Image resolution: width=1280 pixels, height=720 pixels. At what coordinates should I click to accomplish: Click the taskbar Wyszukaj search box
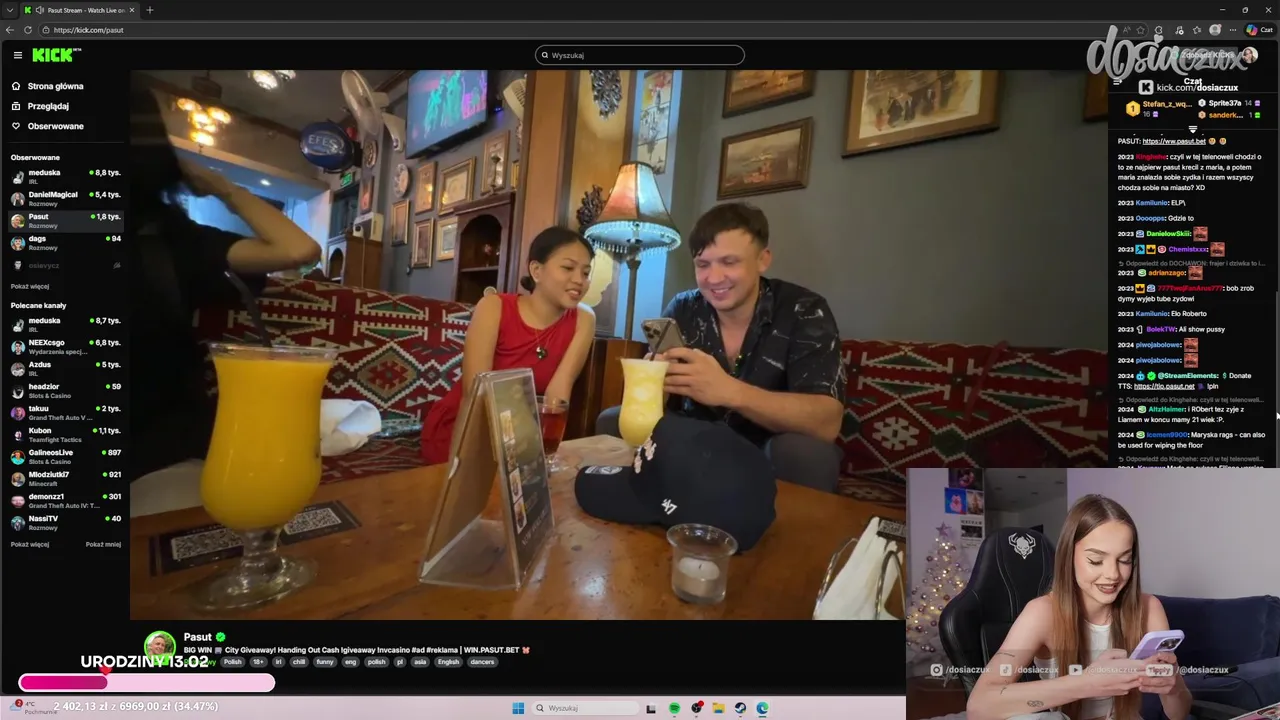pos(584,708)
